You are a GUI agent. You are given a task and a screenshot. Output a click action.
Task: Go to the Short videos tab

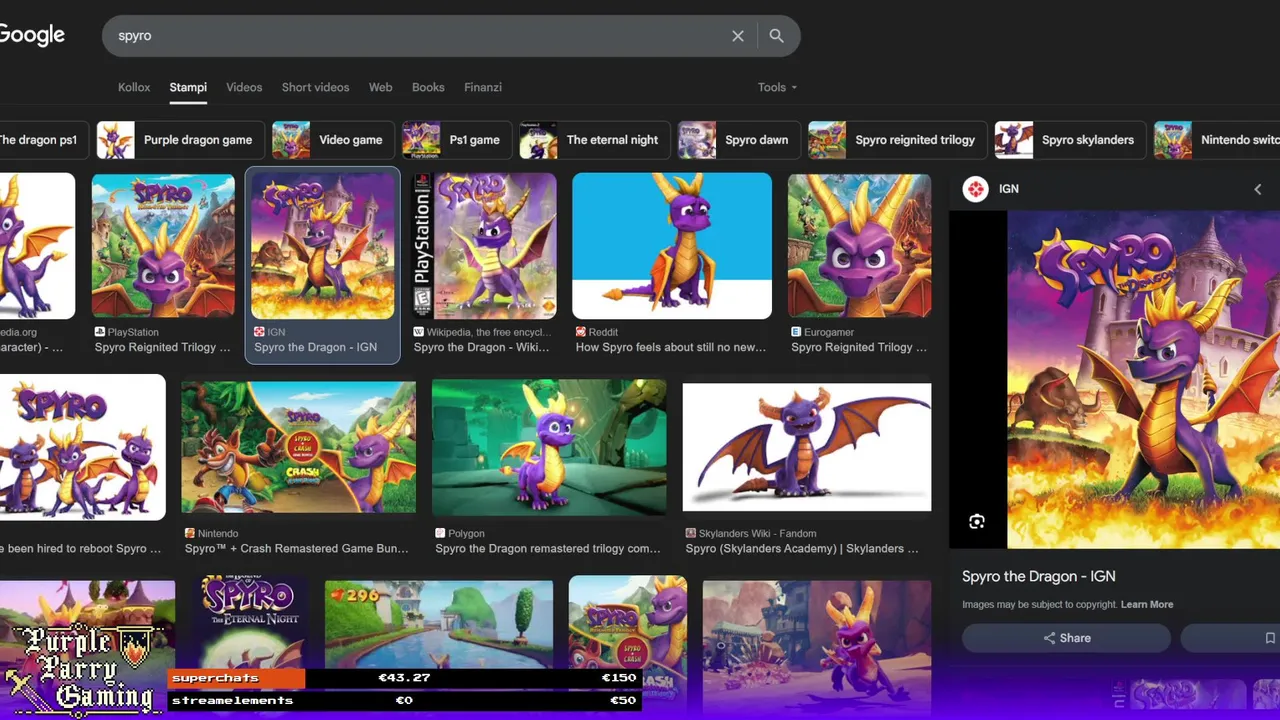pos(315,87)
